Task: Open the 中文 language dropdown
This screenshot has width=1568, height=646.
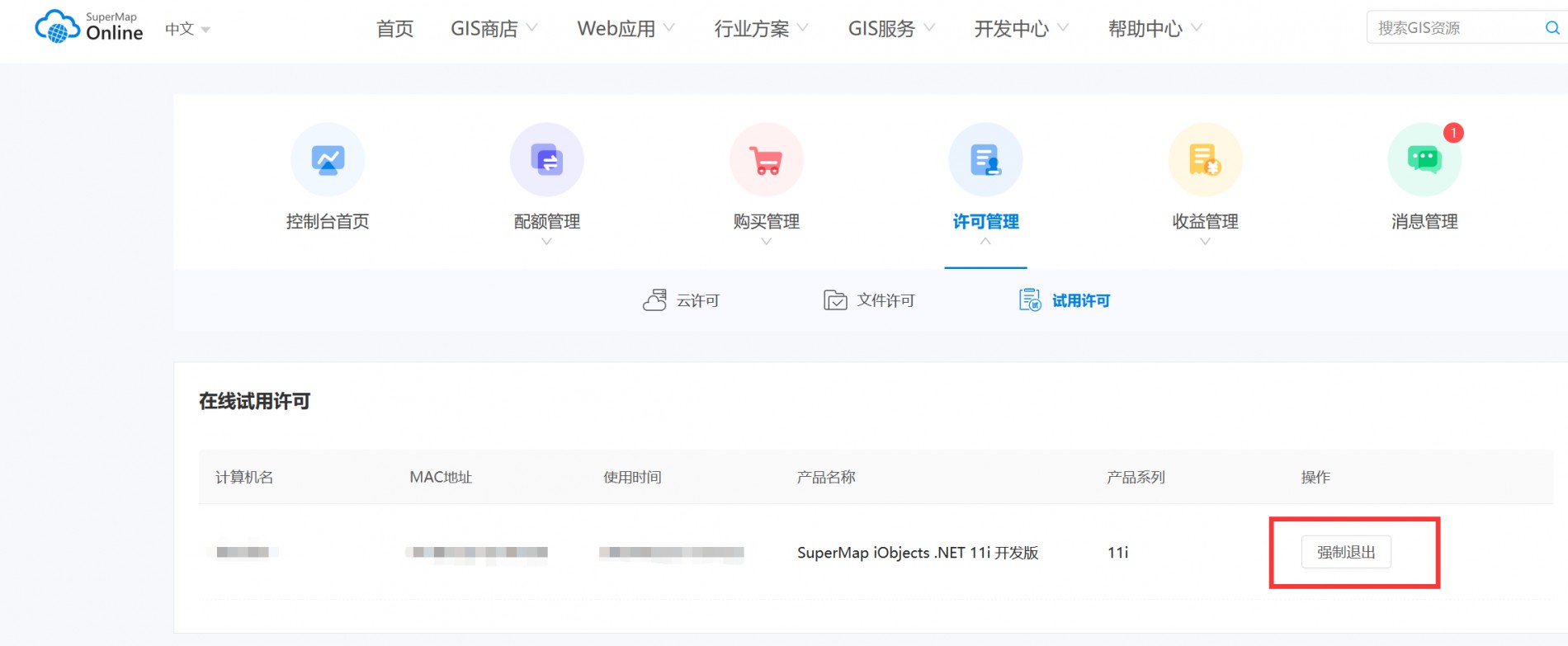Action: tap(187, 29)
